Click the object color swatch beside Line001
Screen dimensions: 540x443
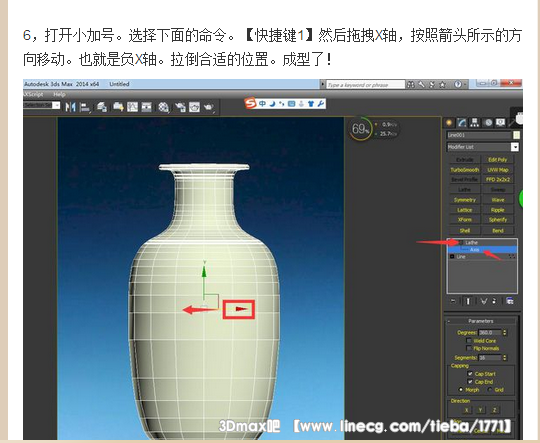(516, 135)
